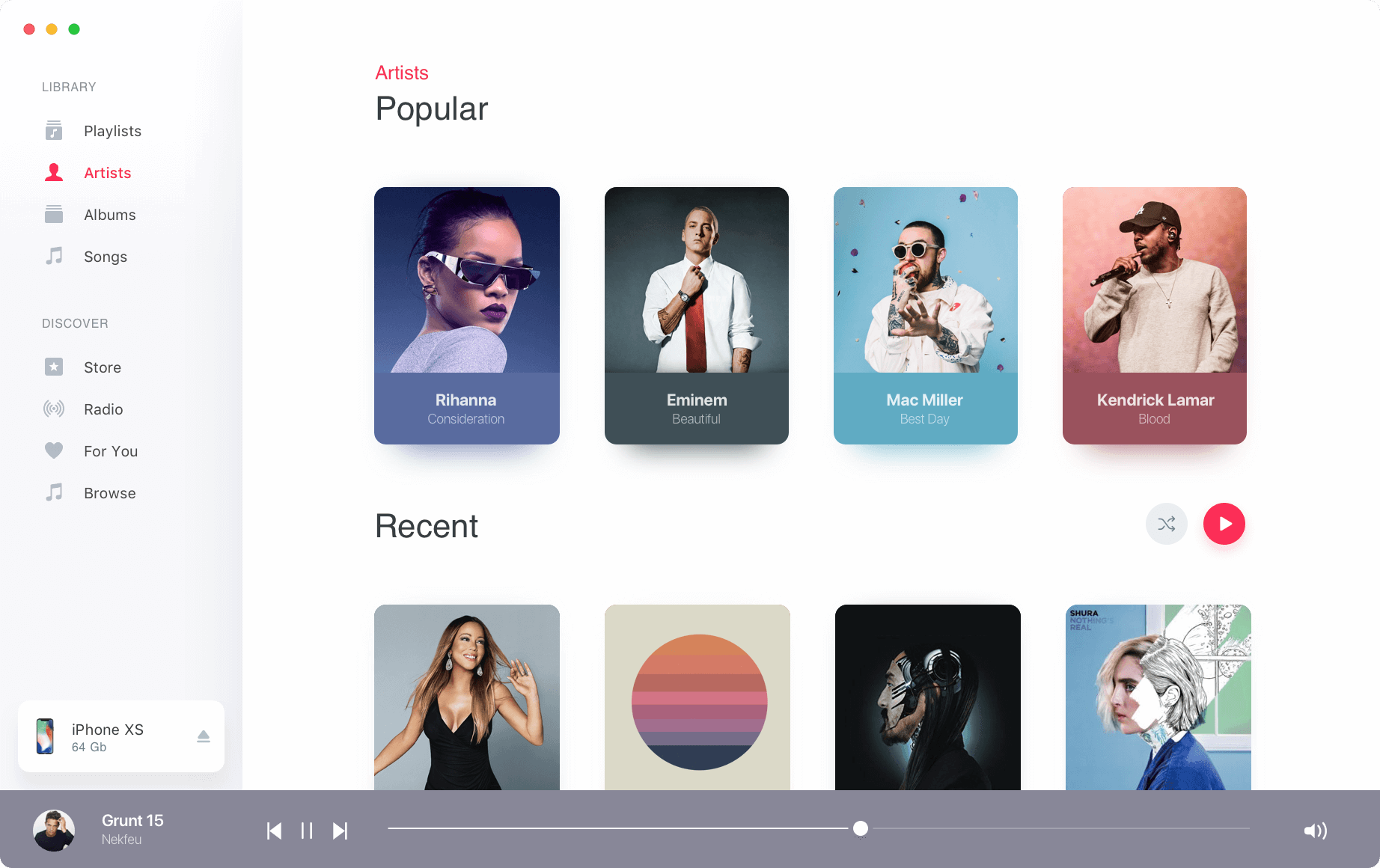Click the Artists breadcrumb heading
The width and height of the screenshot is (1380, 868).
(402, 73)
